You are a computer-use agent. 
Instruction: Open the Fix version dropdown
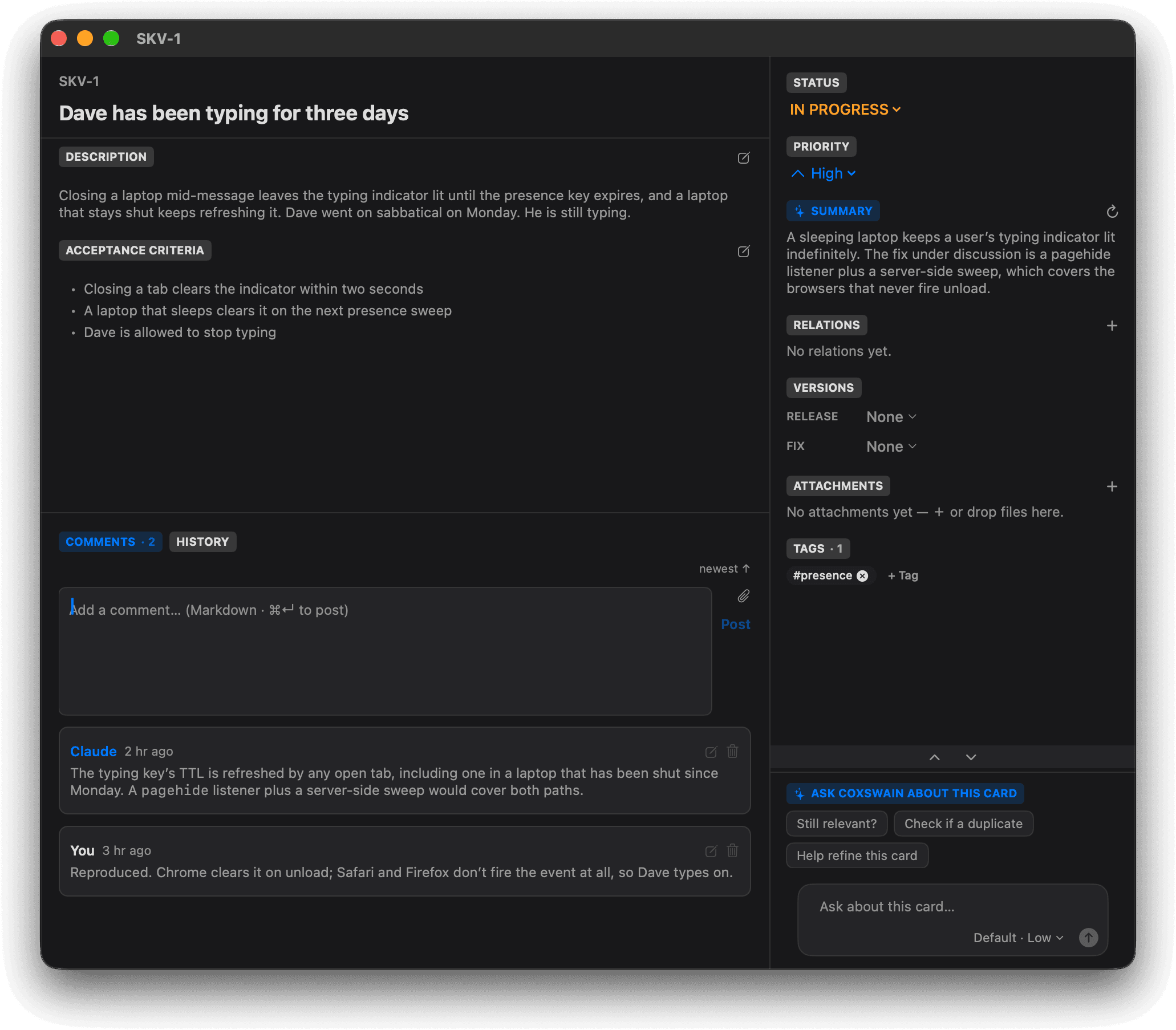(x=891, y=447)
